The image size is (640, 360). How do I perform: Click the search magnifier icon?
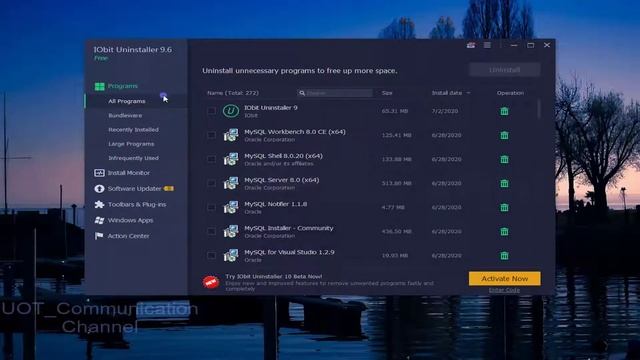[302, 93]
